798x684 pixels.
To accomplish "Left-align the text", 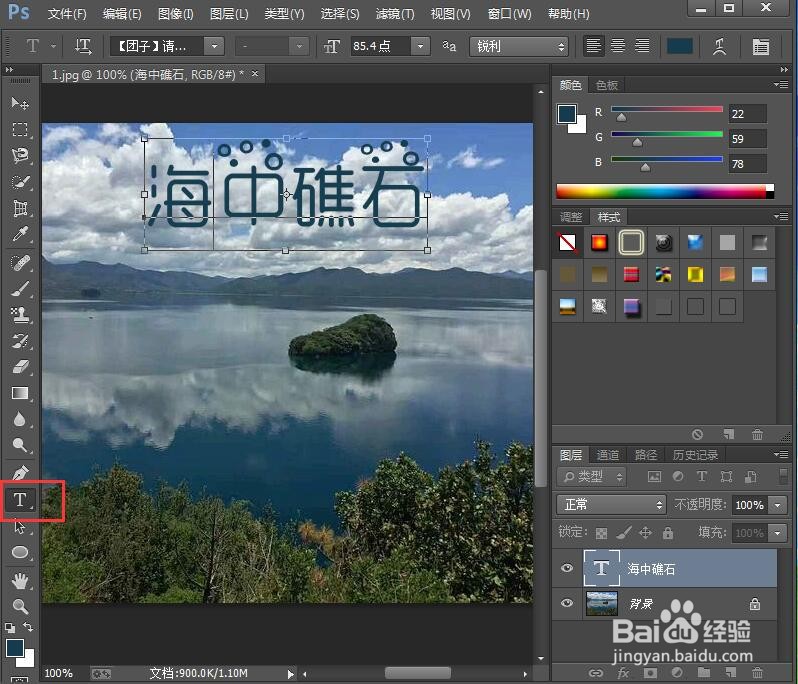I will tap(593, 46).
